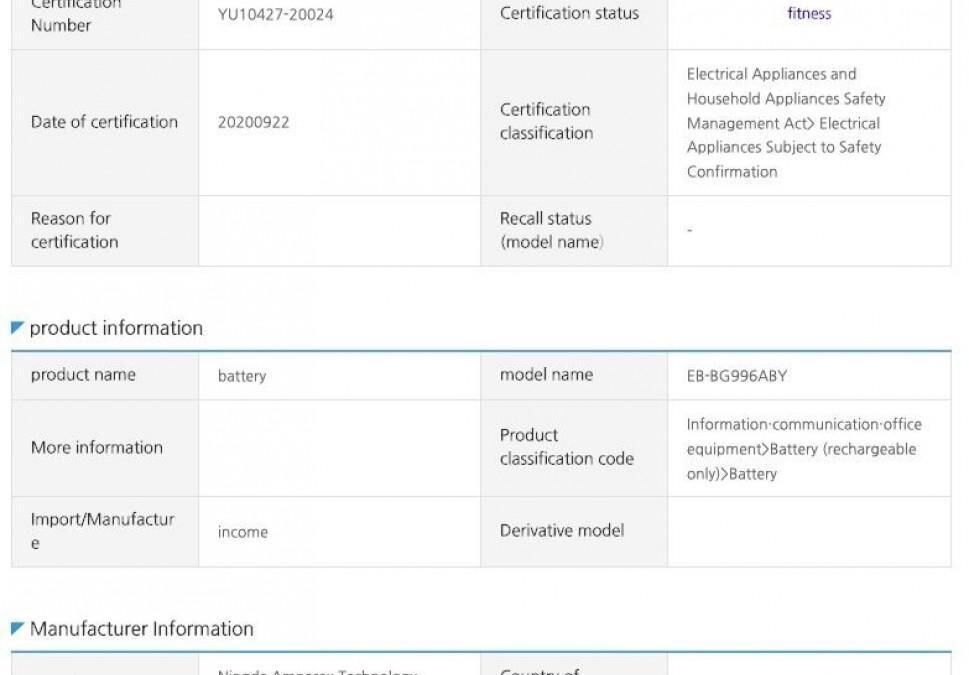Click the Electrical Appliances Safety Management Act text

(x=785, y=123)
